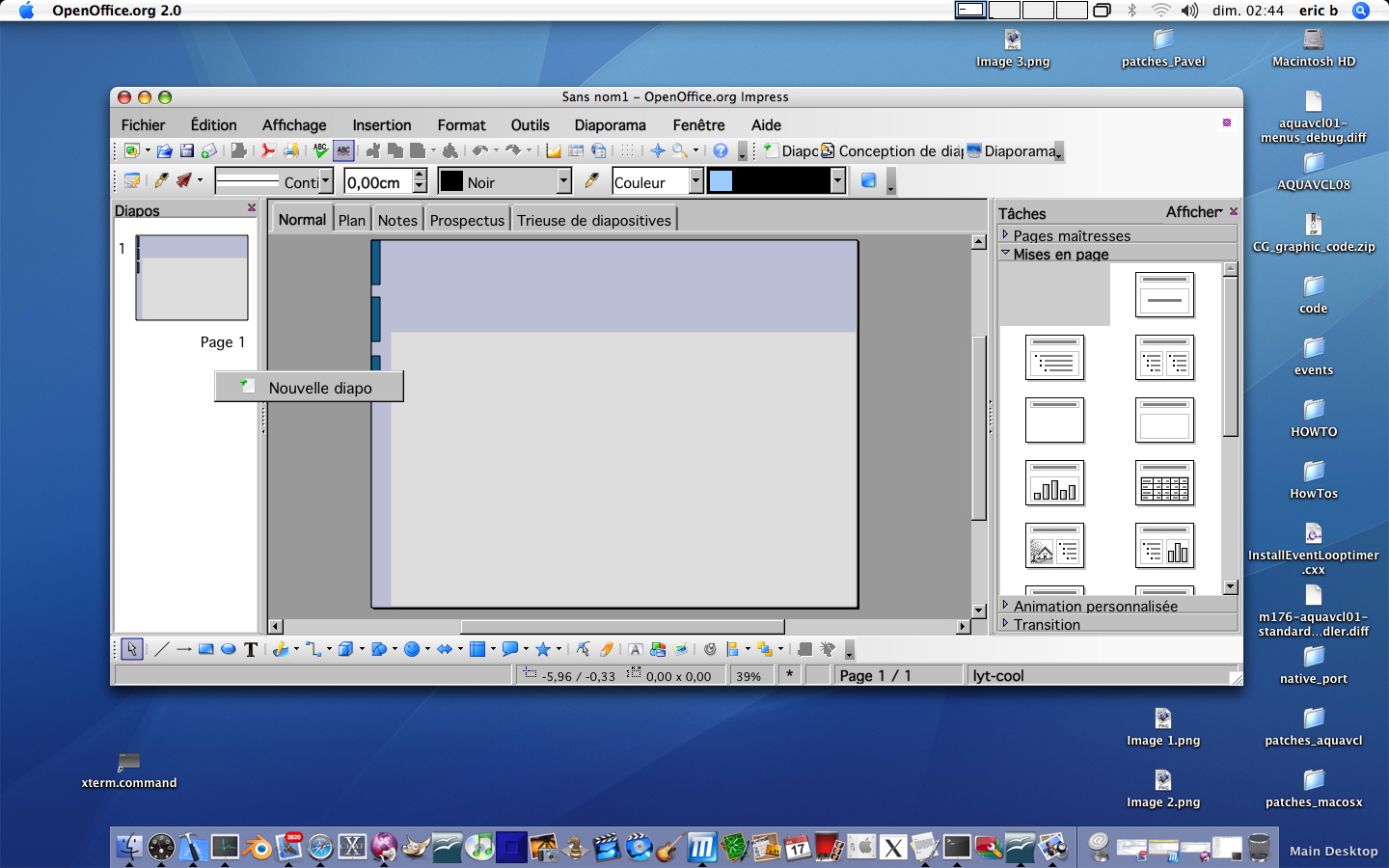Select the Title only slide layout thumbnail
This screenshot has height=868, width=1389.
point(1054,420)
